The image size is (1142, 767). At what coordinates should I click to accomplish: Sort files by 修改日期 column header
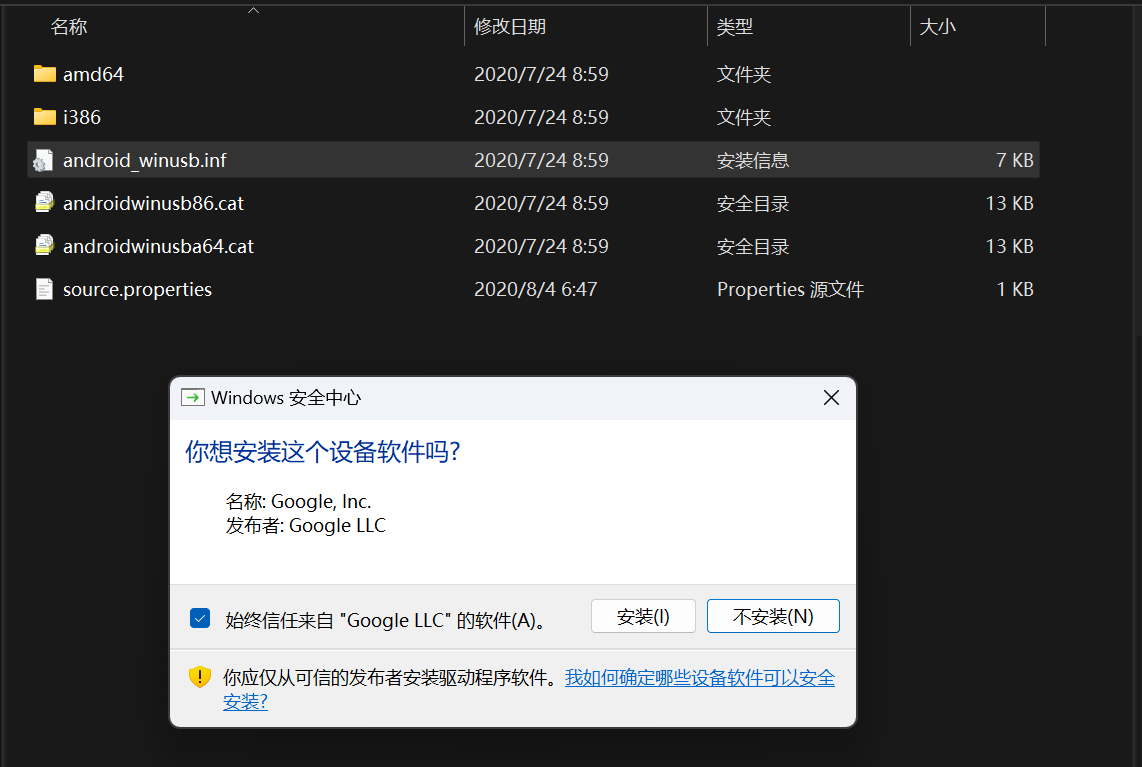(510, 27)
